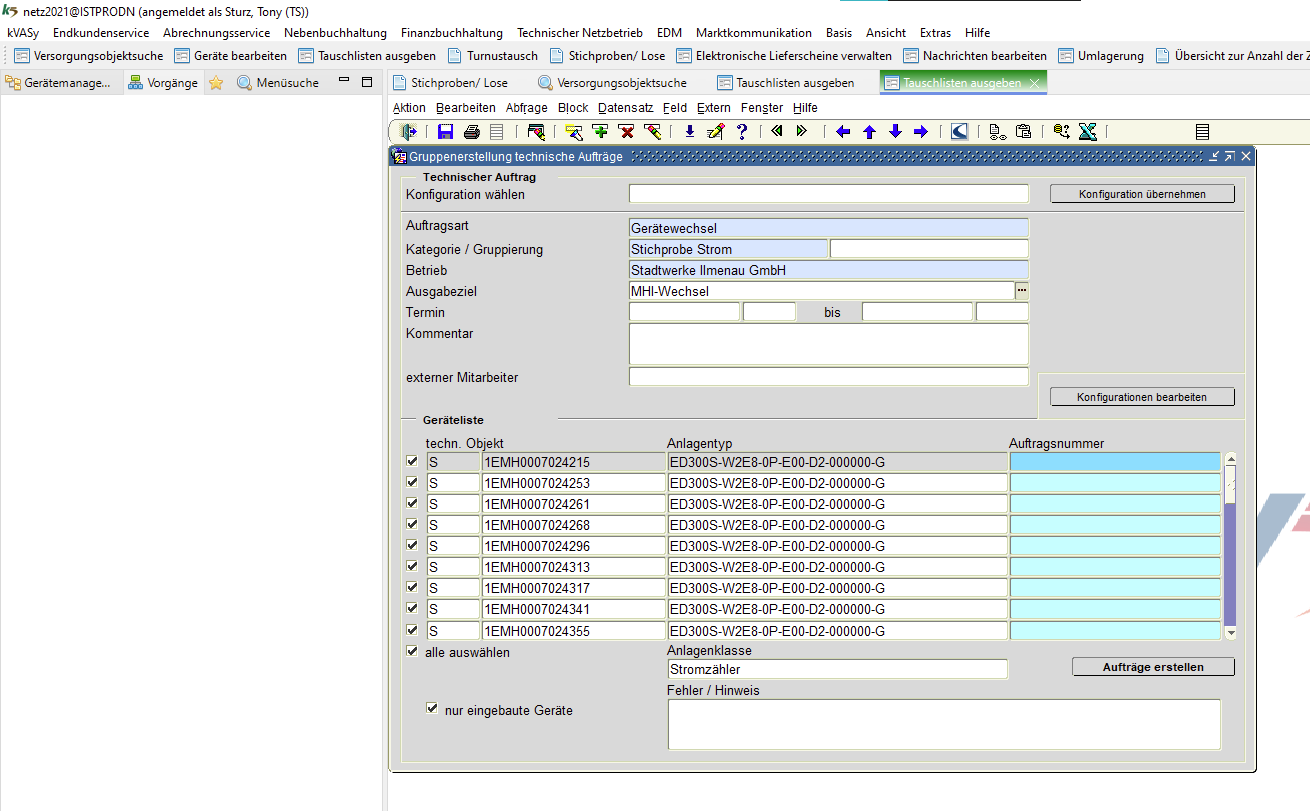Click the blue up arrow icon
The height and width of the screenshot is (811, 1310).
869,131
